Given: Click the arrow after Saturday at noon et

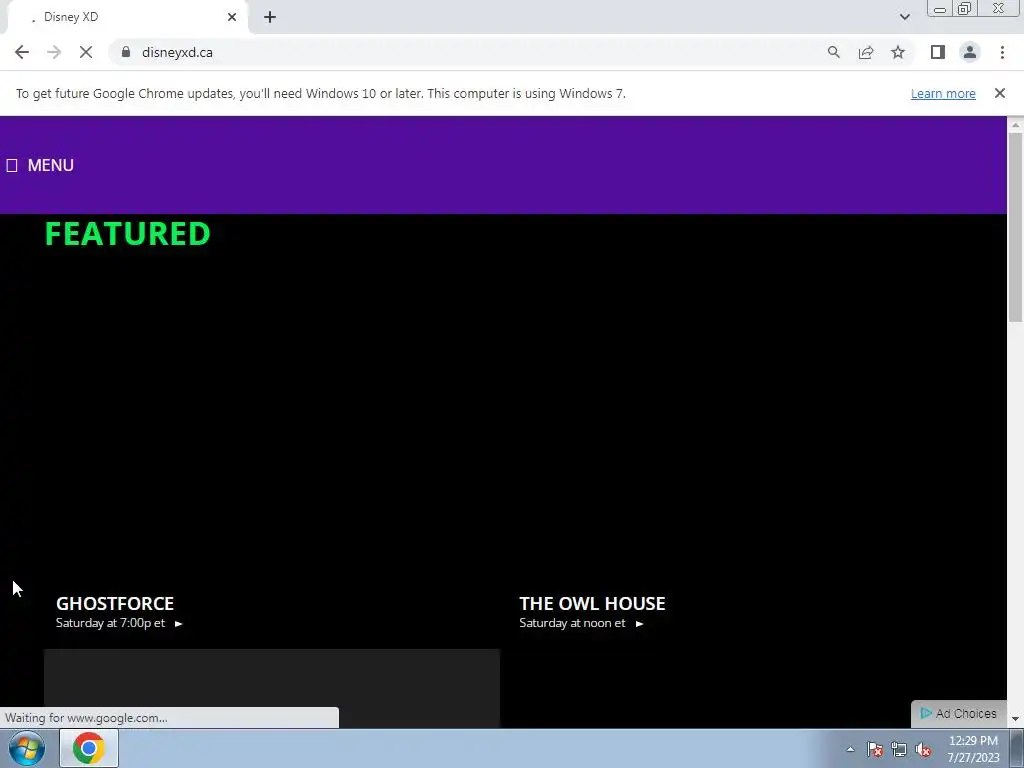Looking at the screenshot, I should coord(639,624).
